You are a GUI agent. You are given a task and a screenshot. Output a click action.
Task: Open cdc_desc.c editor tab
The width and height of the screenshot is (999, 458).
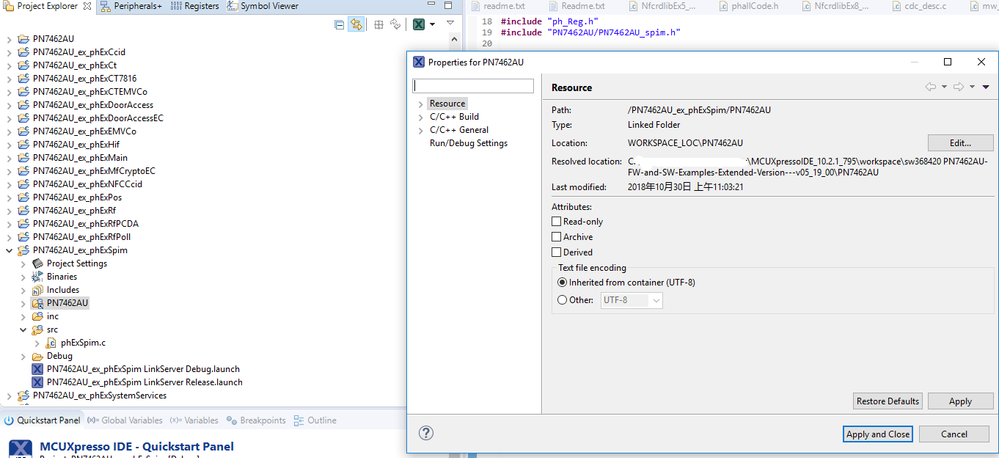[919, 6]
